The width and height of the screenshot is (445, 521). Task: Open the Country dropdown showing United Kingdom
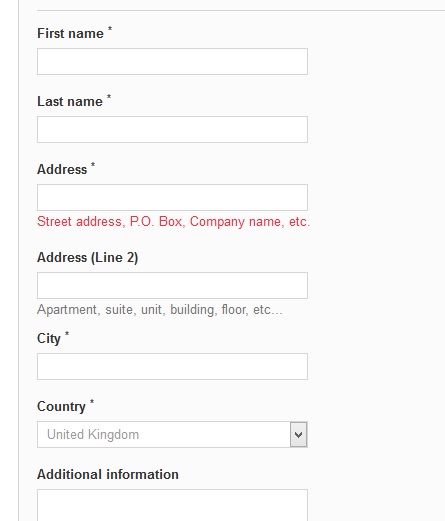(x=172, y=434)
